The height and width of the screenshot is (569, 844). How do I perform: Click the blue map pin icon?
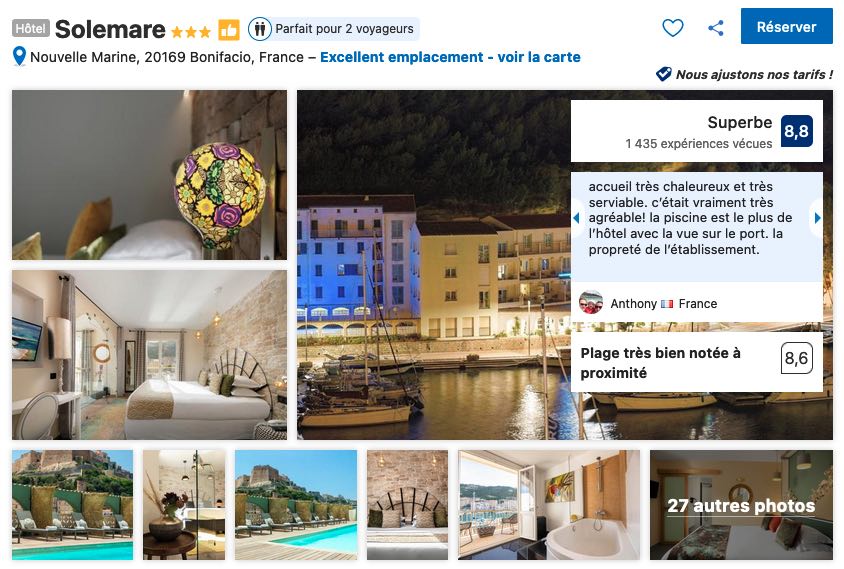coord(19,57)
